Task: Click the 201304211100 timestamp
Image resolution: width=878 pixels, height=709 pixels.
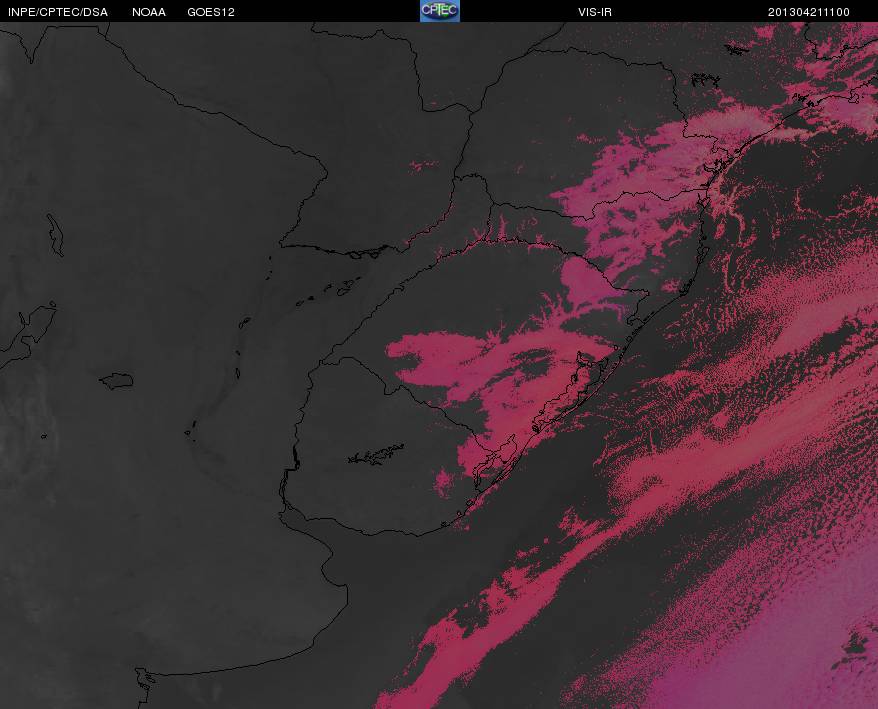Action: point(809,12)
